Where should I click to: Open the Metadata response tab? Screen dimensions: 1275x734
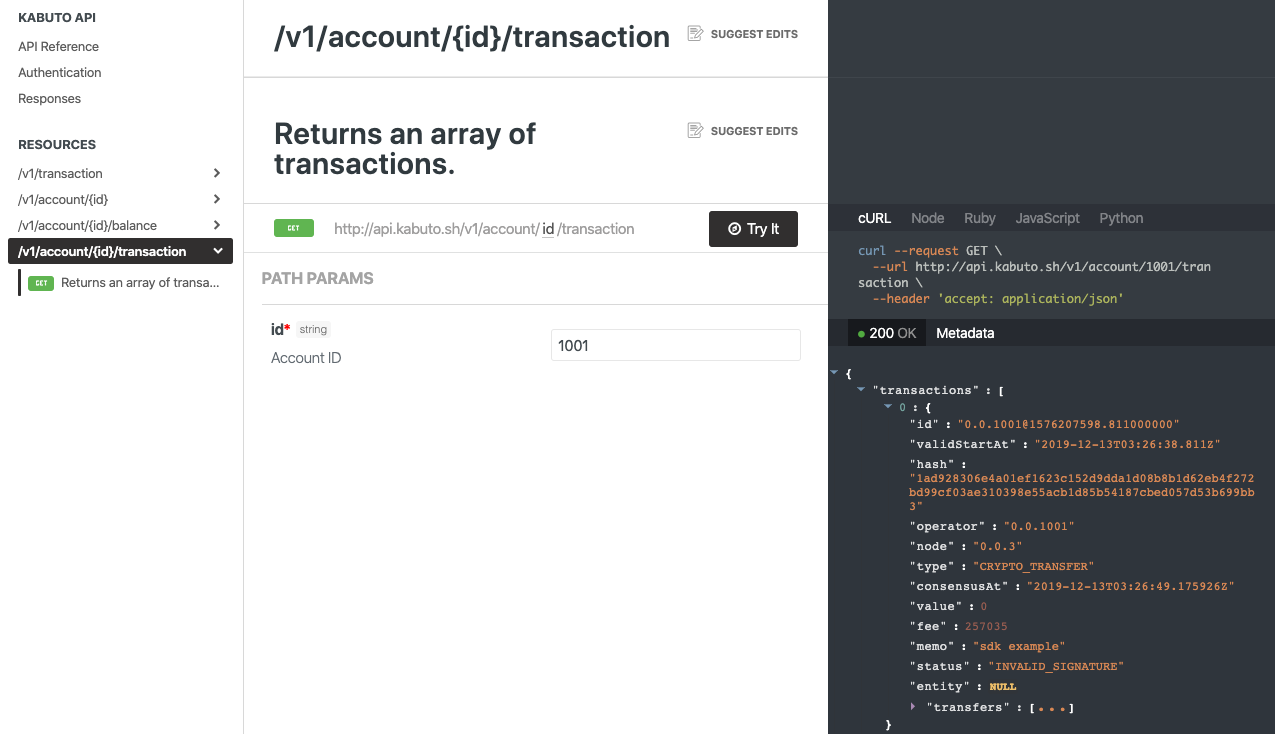[965, 333]
